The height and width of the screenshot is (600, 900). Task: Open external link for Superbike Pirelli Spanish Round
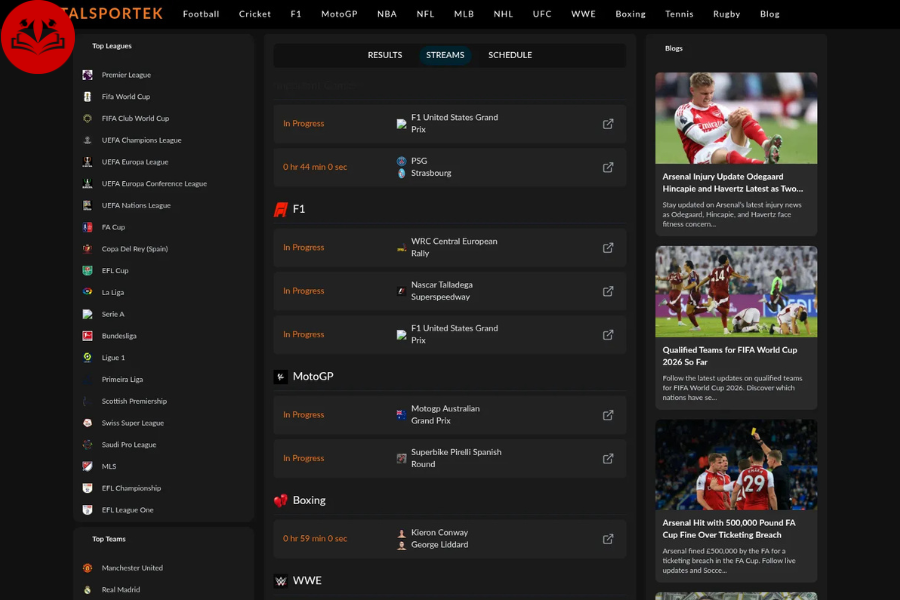(x=608, y=458)
